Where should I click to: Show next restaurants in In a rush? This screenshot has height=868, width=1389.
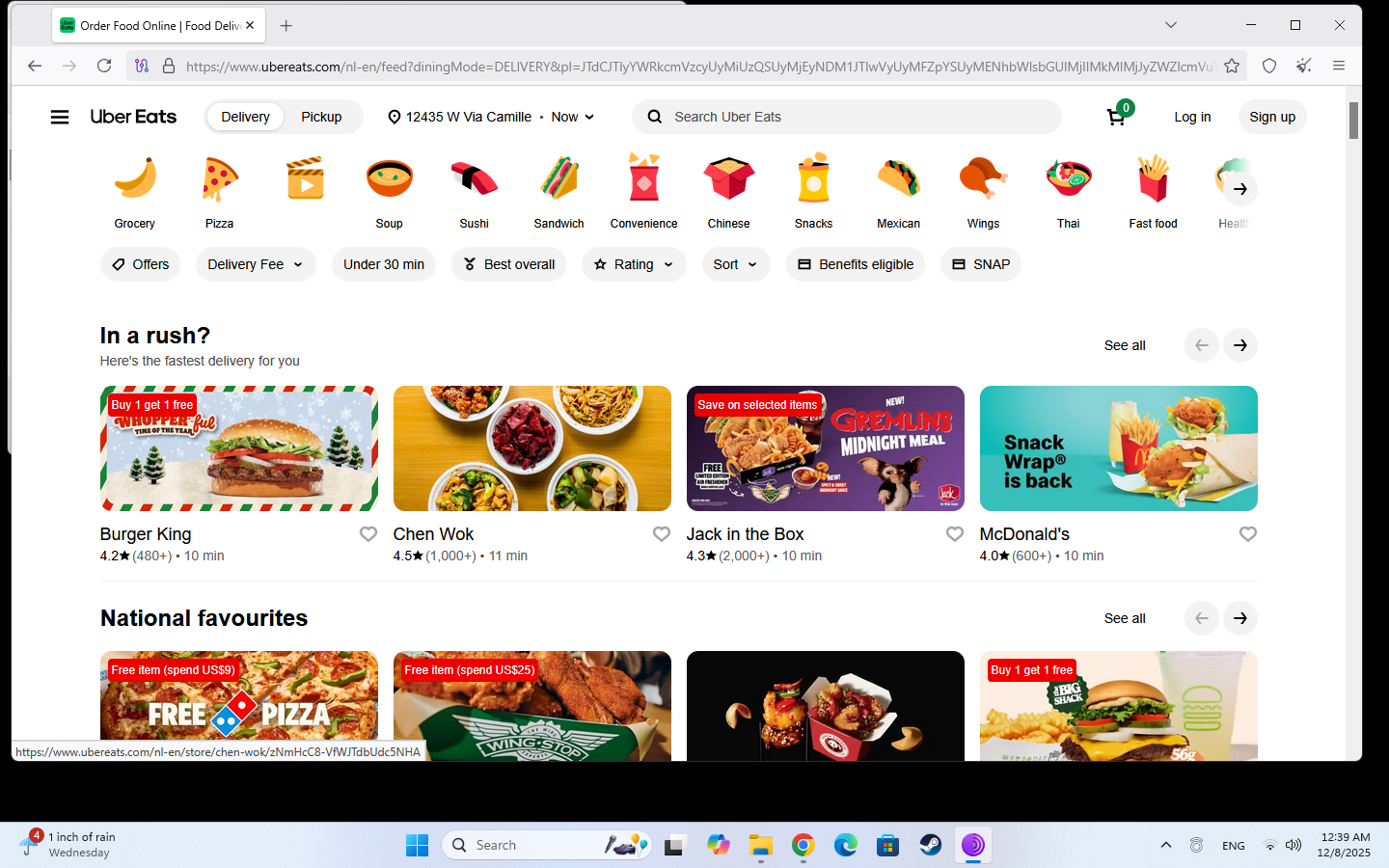(1239, 345)
